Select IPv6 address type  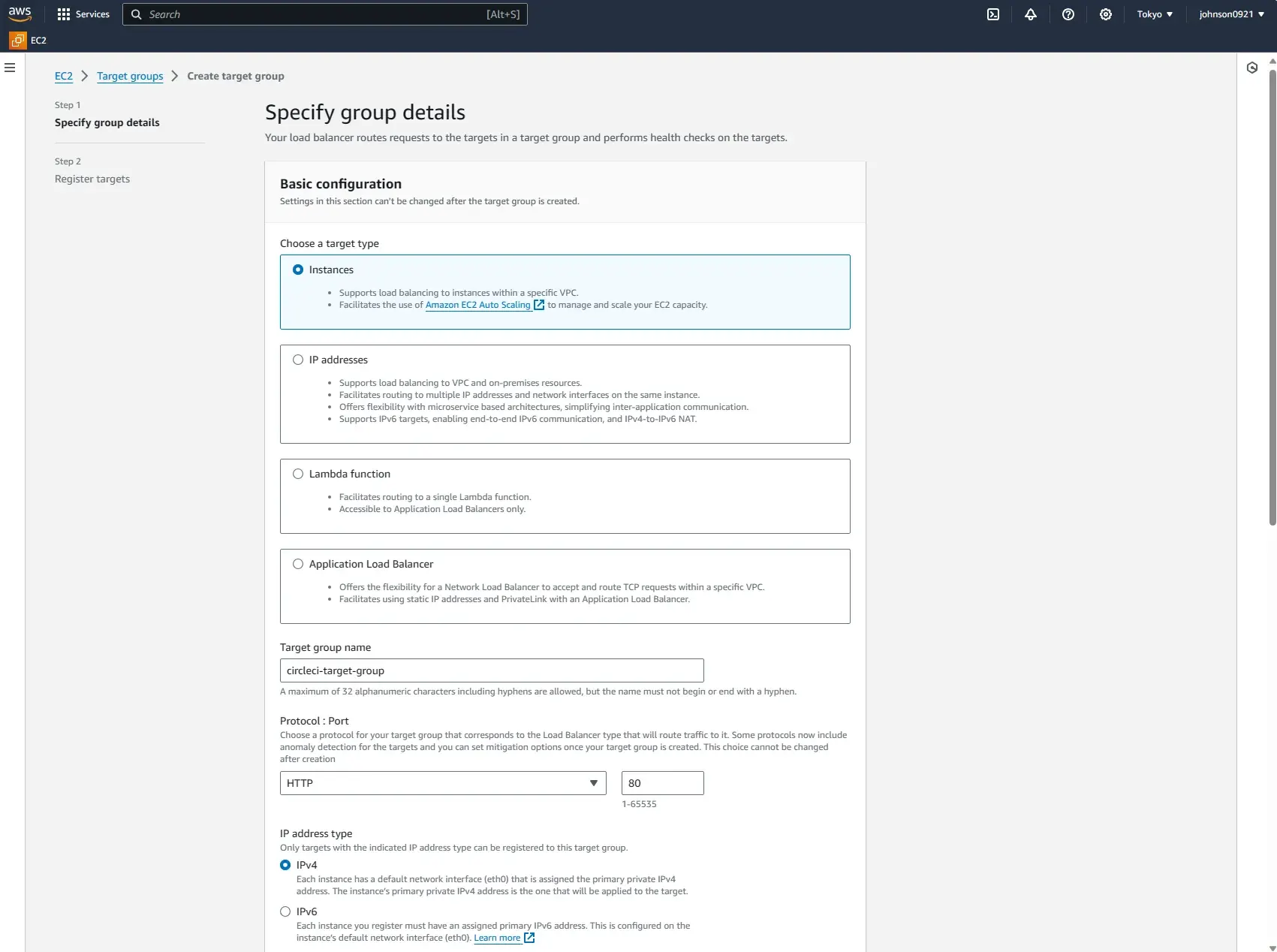[285, 911]
